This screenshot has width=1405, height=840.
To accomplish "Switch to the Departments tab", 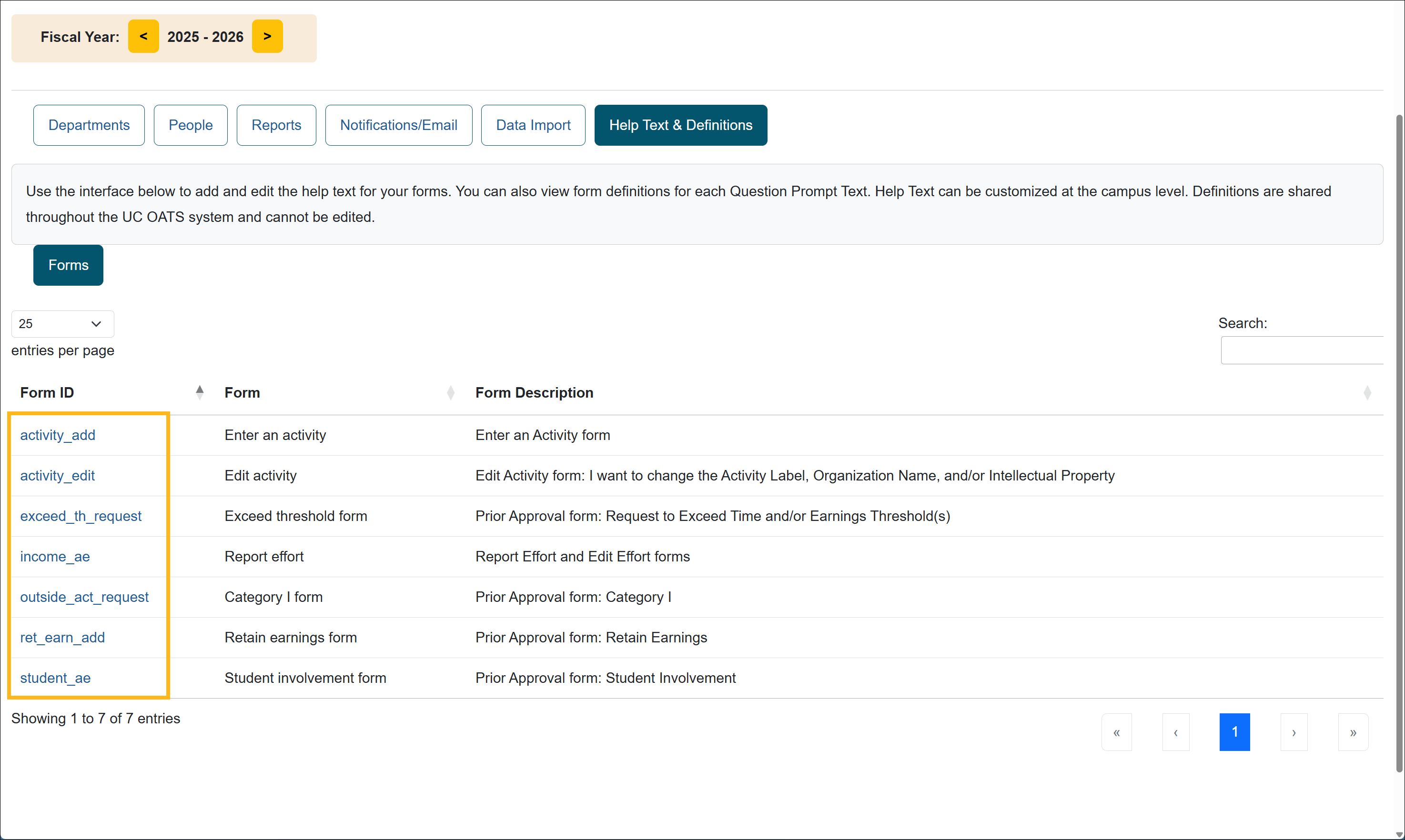I will pyautogui.click(x=89, y=125).
